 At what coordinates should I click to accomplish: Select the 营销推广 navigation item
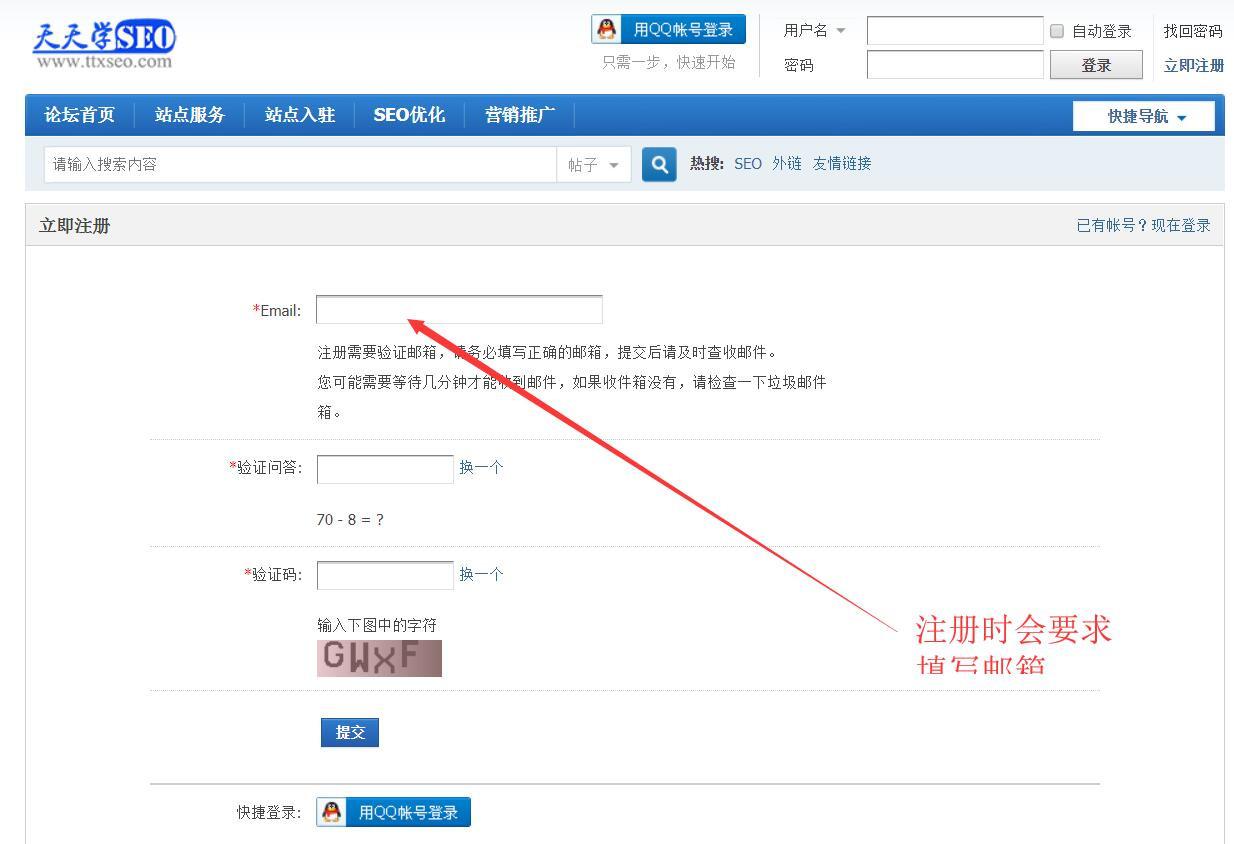point(518,115)
